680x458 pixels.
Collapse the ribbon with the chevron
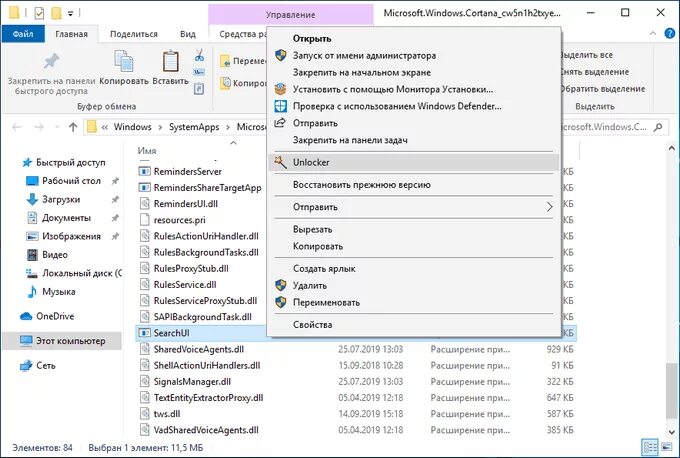[653, 33]
